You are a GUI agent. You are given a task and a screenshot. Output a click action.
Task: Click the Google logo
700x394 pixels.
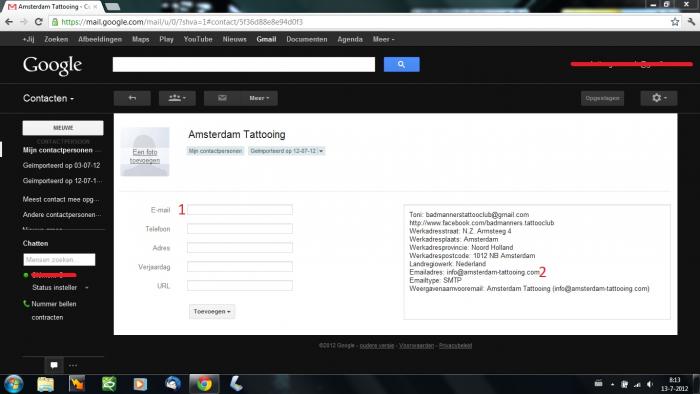(52, 66)
